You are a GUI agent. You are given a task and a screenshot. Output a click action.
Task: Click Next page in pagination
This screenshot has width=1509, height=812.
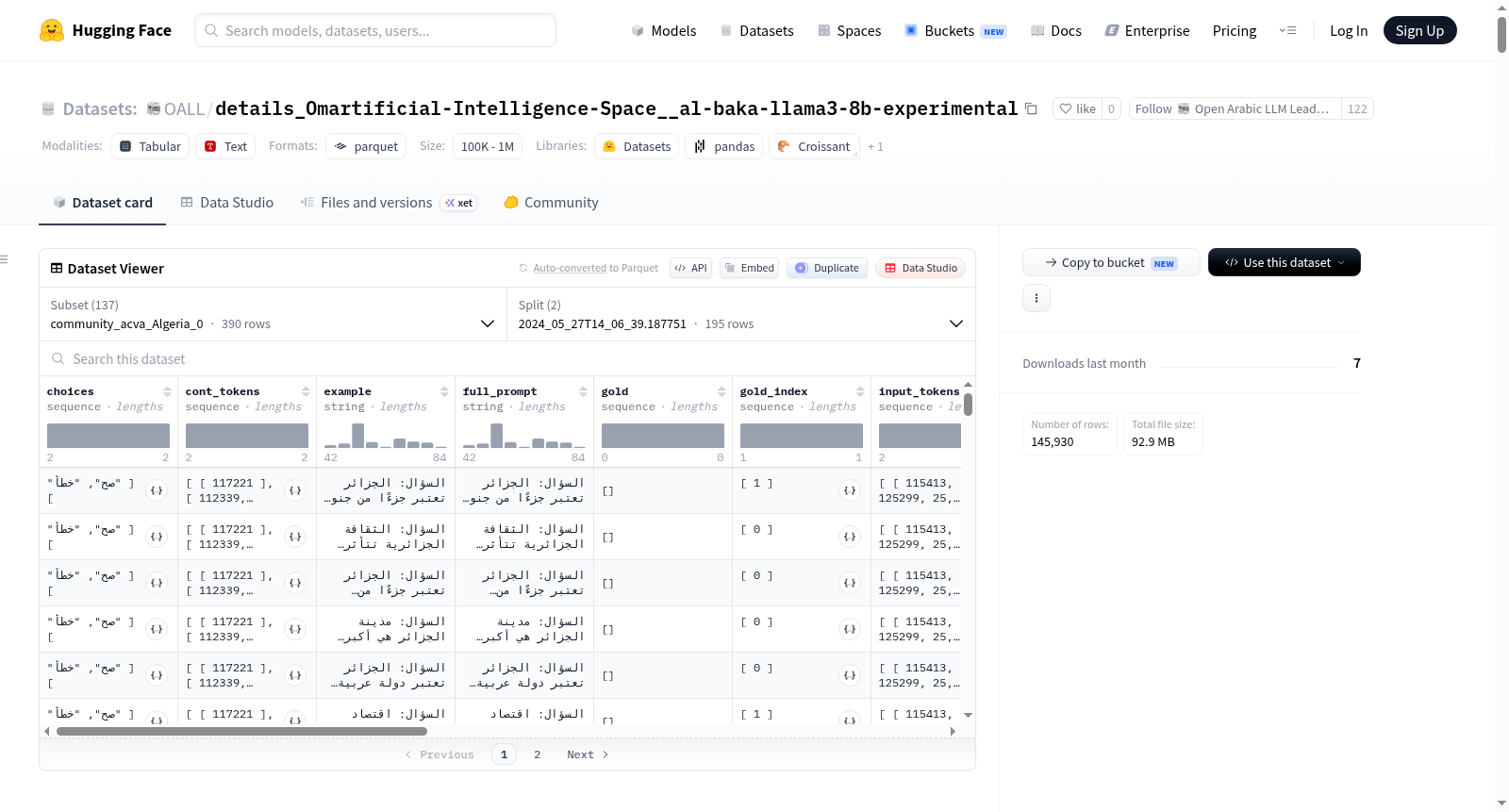tap(587, 754)
